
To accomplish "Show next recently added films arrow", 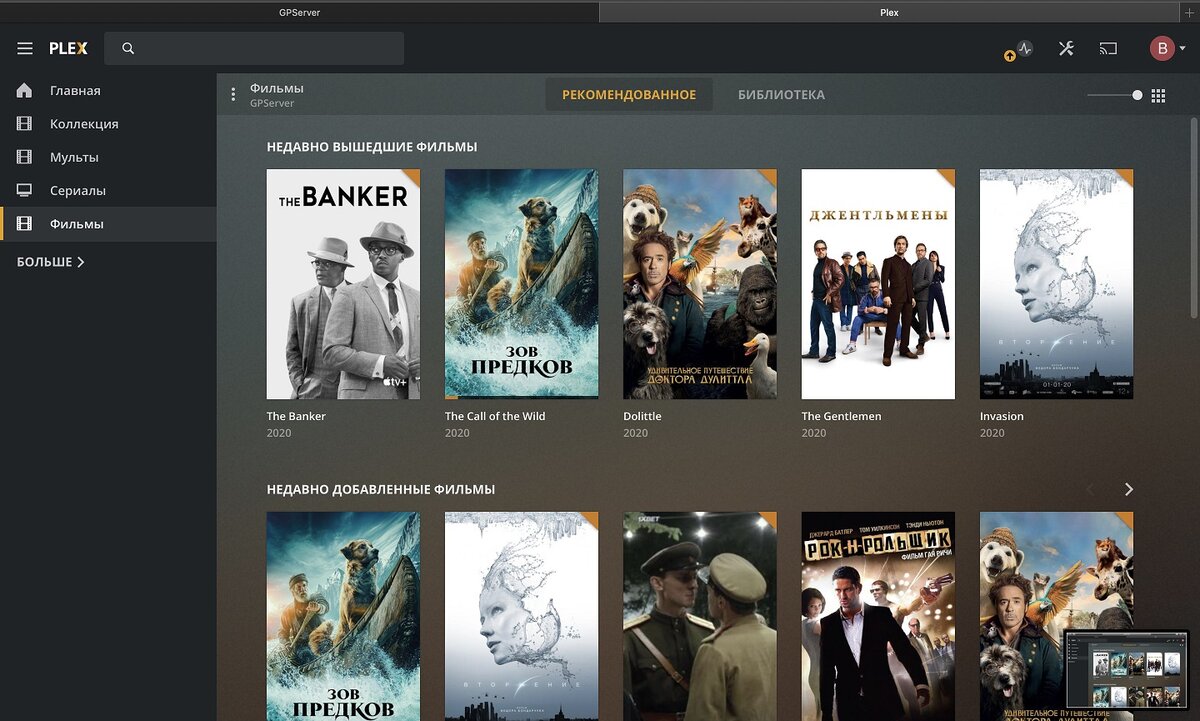I will pyautogui.click(x=1129, y=489).
